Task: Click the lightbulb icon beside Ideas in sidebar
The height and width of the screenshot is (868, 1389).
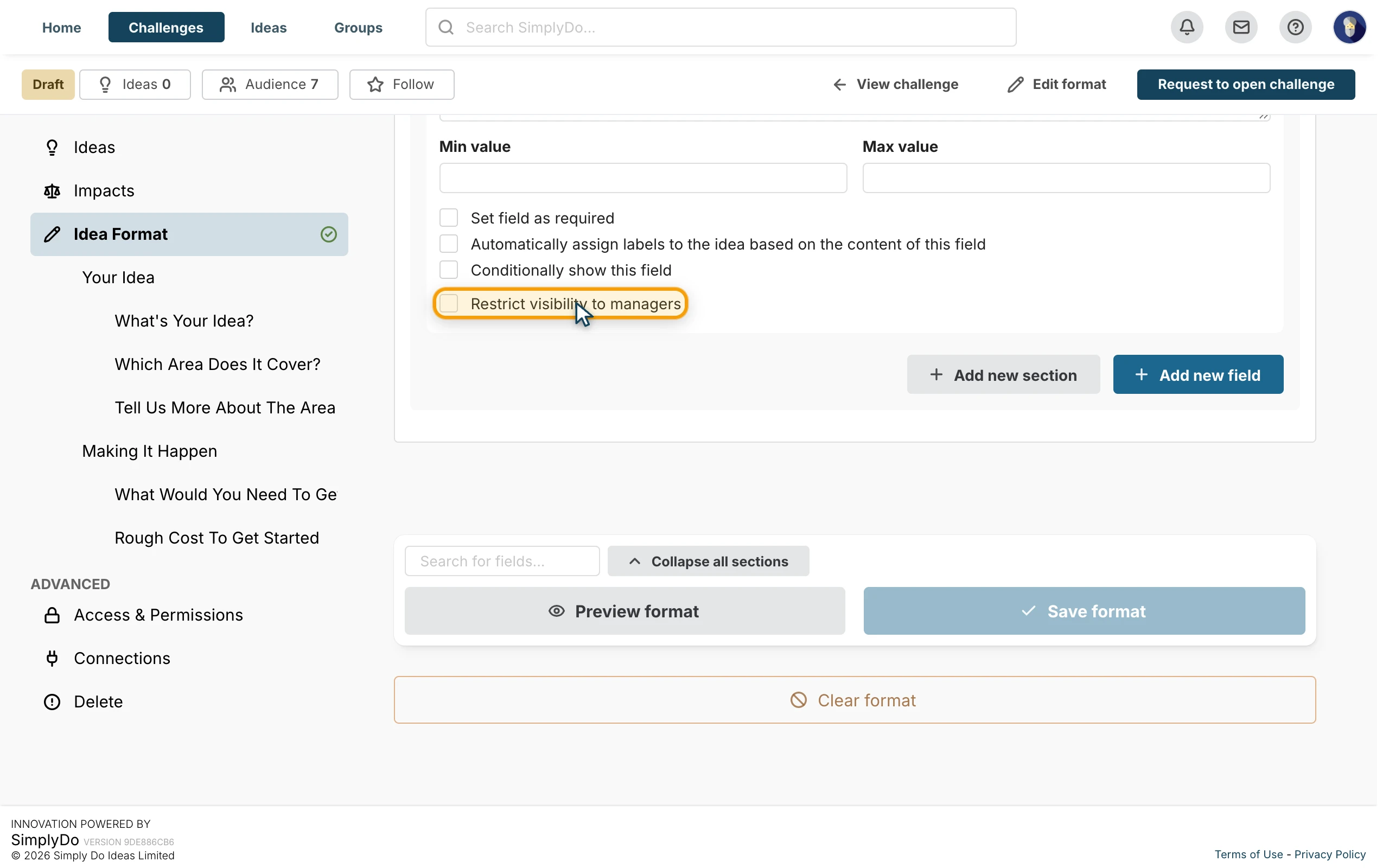Action: 52,148
